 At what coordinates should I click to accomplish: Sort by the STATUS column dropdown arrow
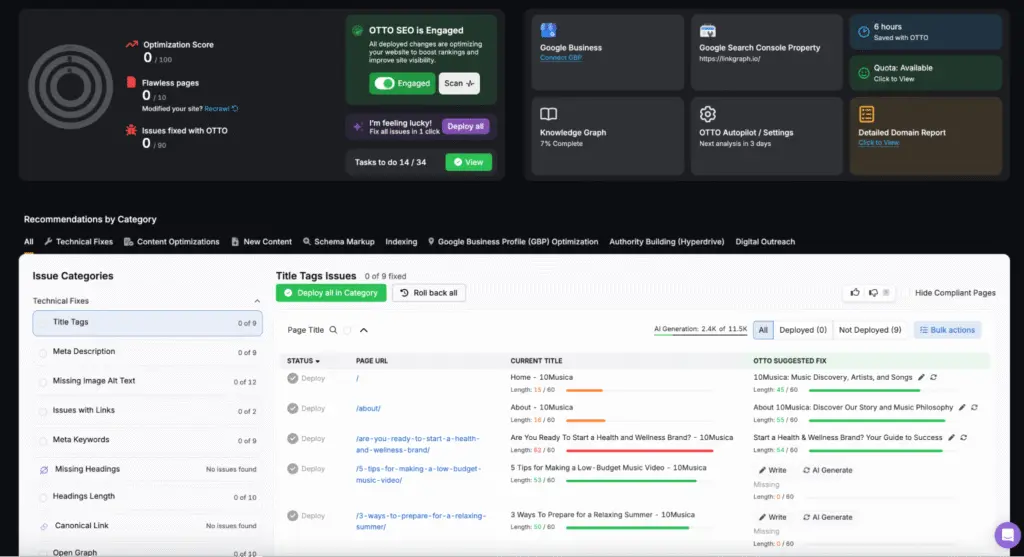coord(317,361)
